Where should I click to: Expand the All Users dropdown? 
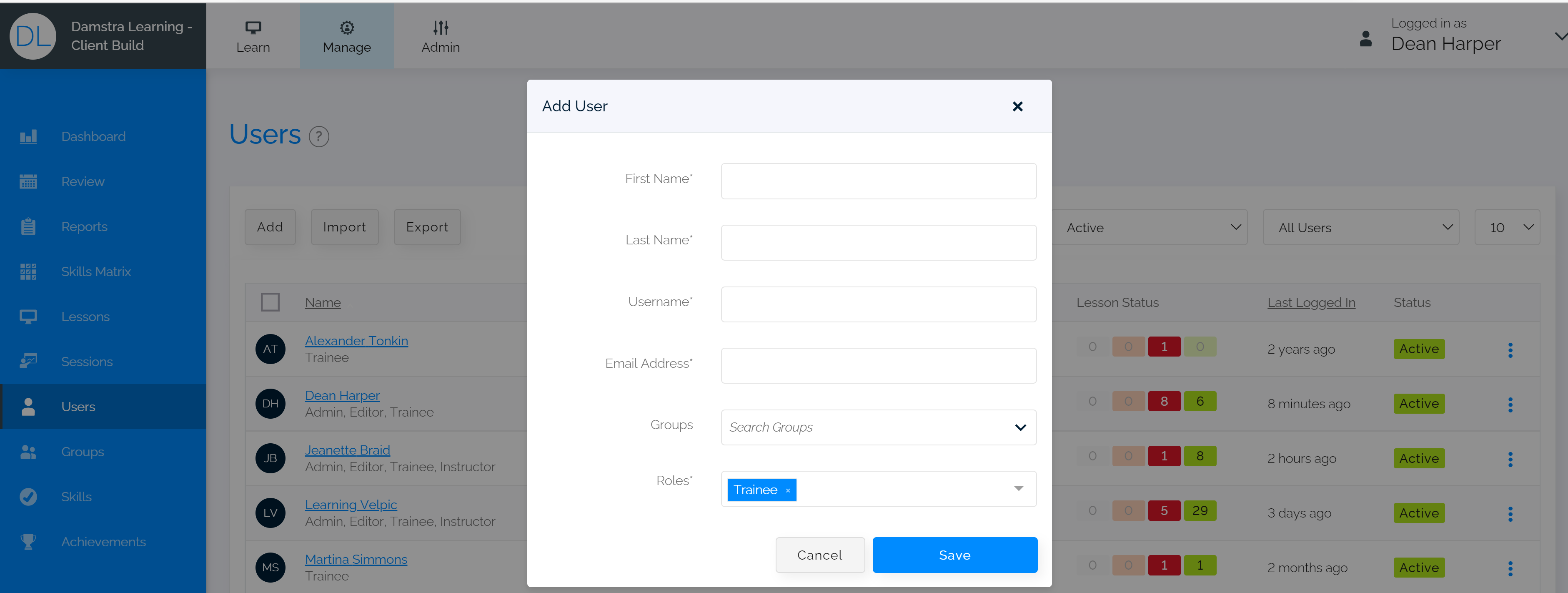click(1361, 227)
